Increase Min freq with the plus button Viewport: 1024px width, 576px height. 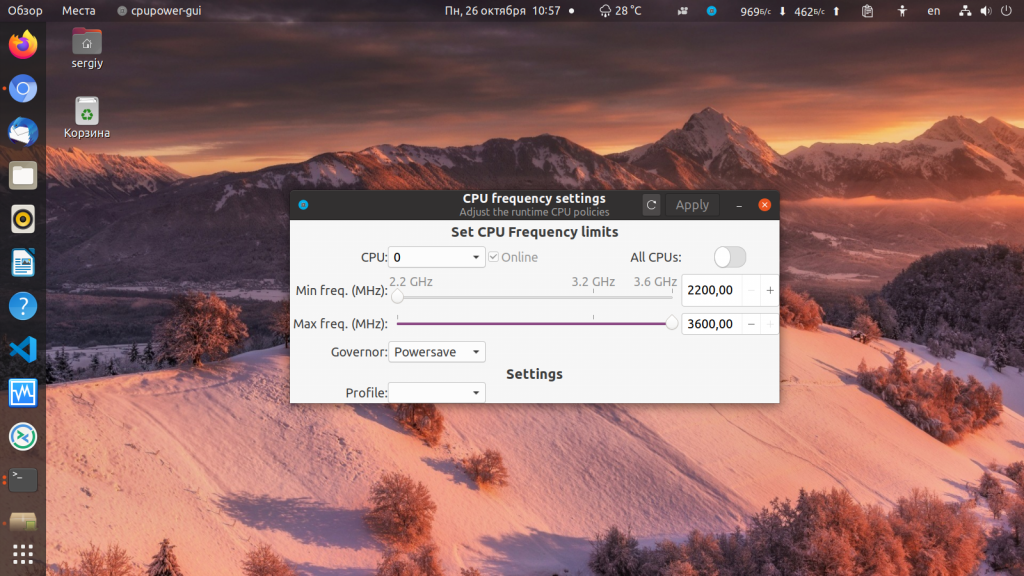[x=770, y=291]
